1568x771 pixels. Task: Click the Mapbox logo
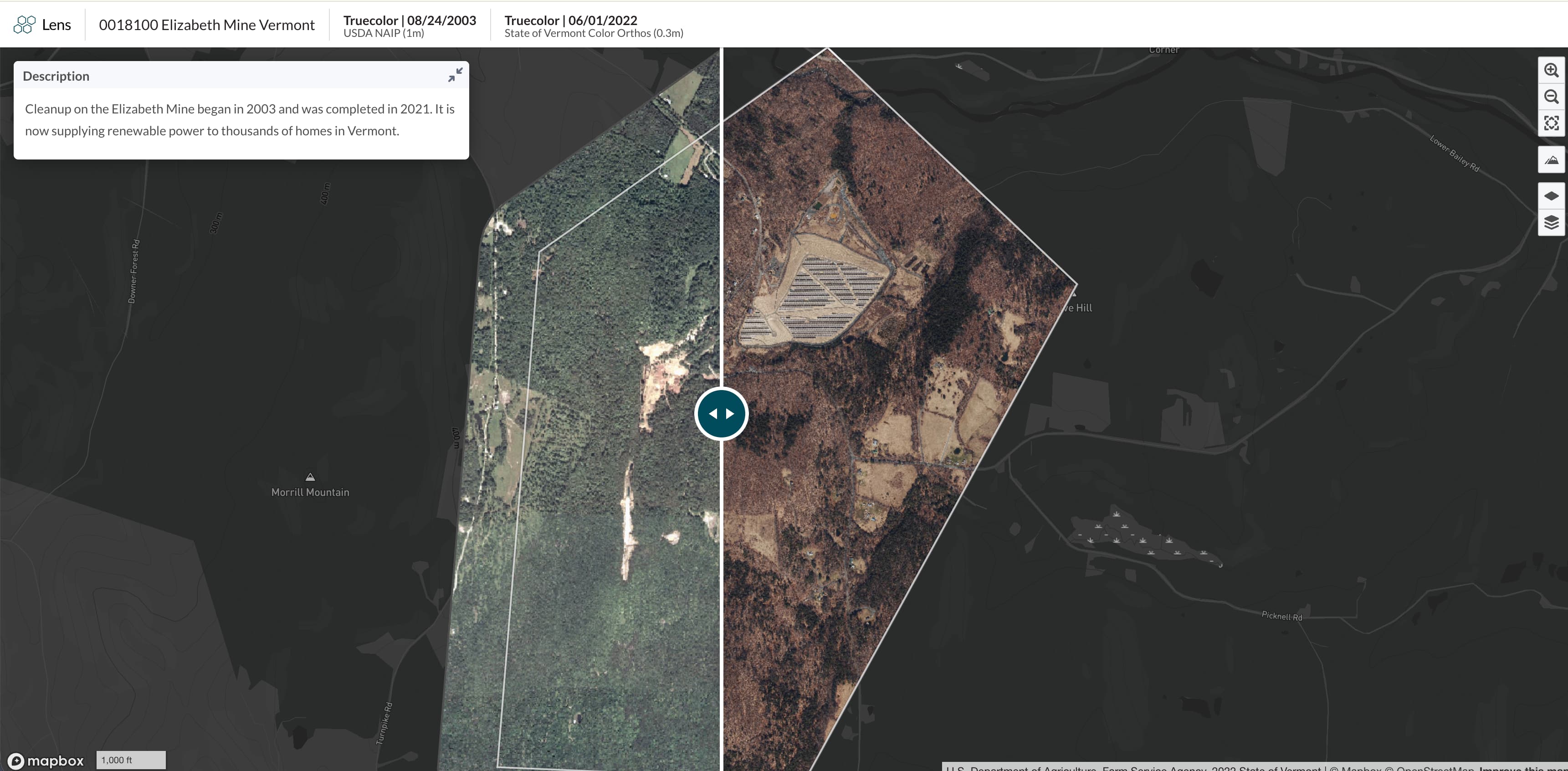[x=46, y=761]
